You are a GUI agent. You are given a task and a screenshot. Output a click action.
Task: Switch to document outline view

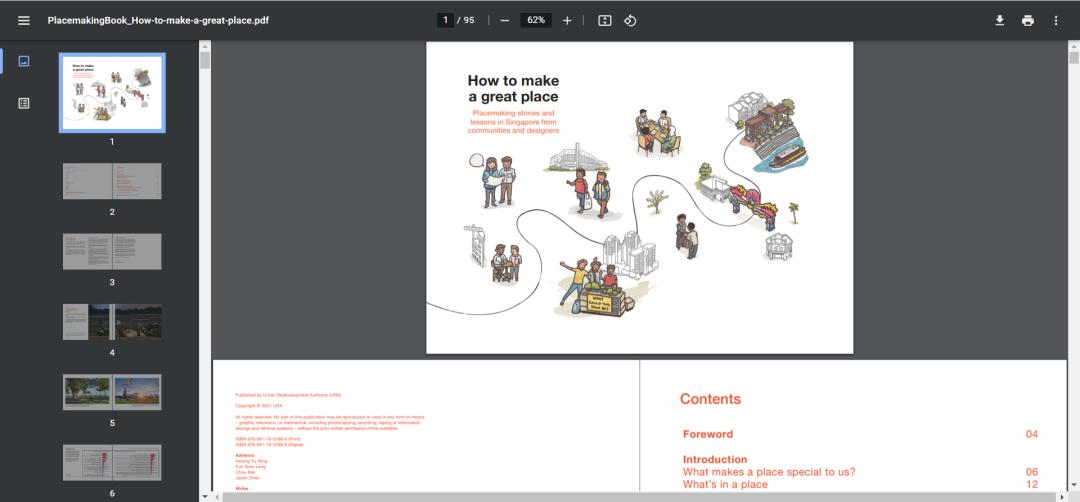[24, 103]
